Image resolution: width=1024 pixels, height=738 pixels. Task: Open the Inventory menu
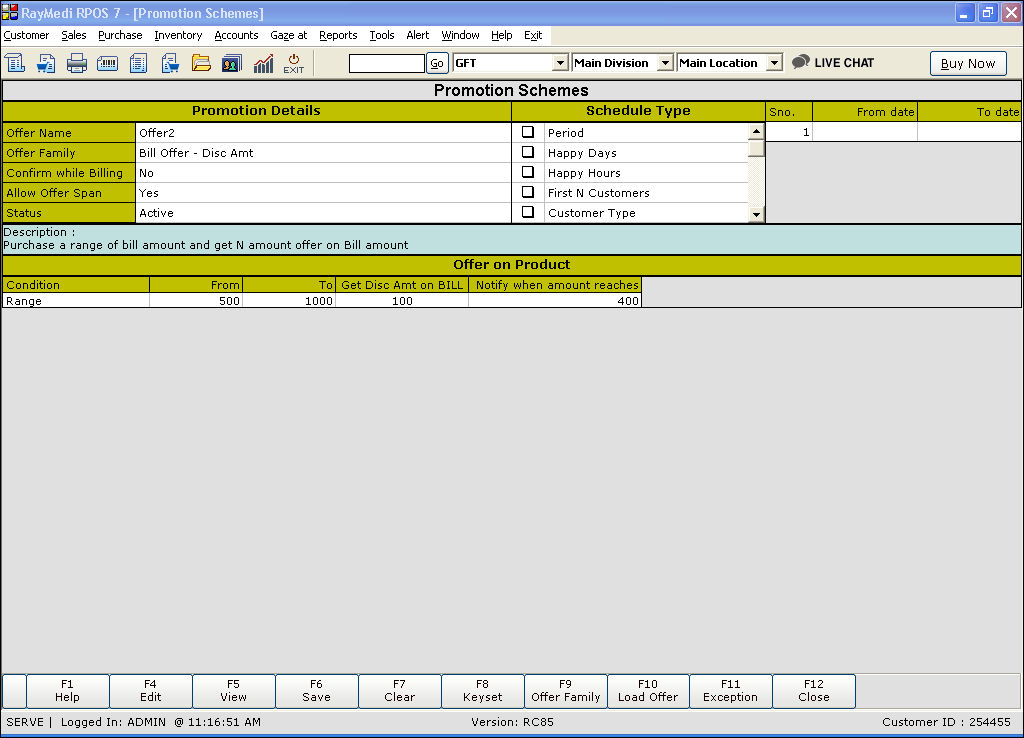178,35
